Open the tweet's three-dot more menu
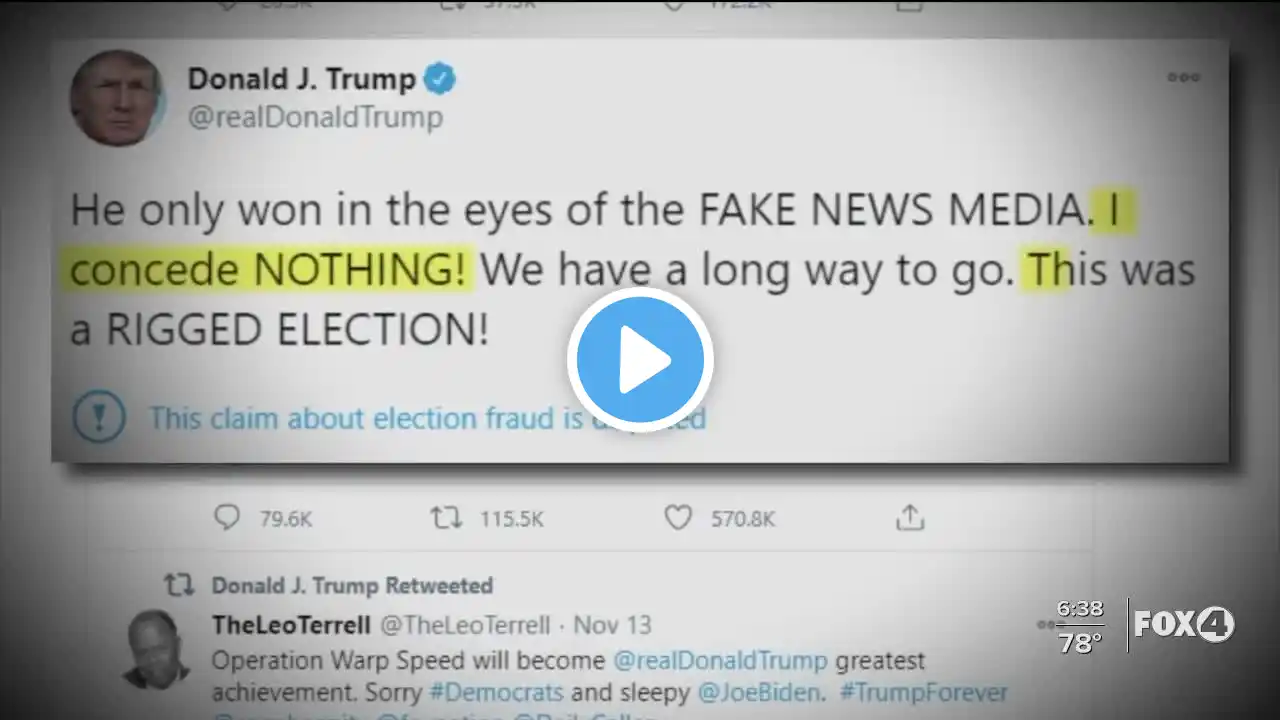Screen dimensions: 1280x720 point(1184,77)
